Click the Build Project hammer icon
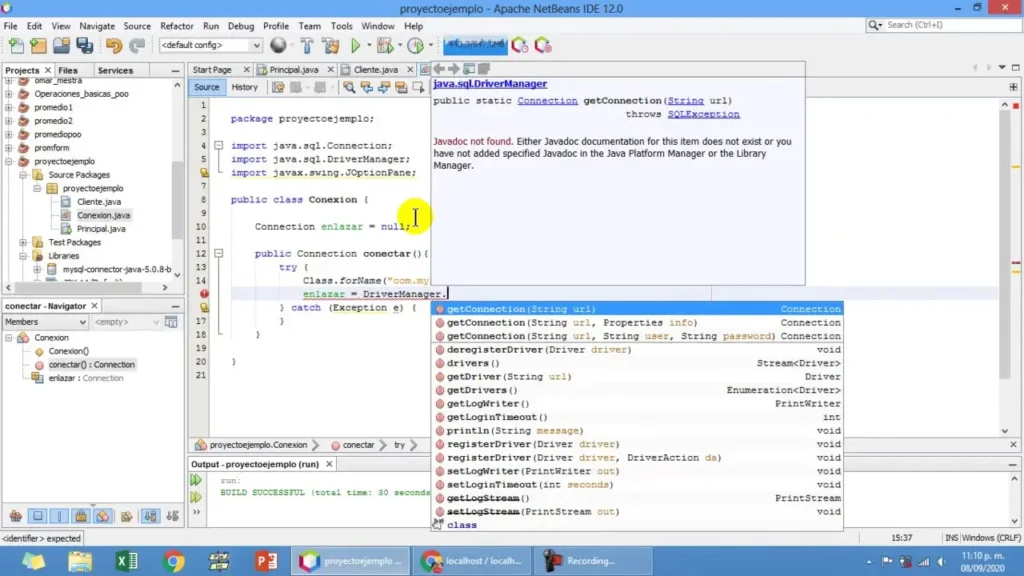The image size is (1024, 576). [306, 45]
